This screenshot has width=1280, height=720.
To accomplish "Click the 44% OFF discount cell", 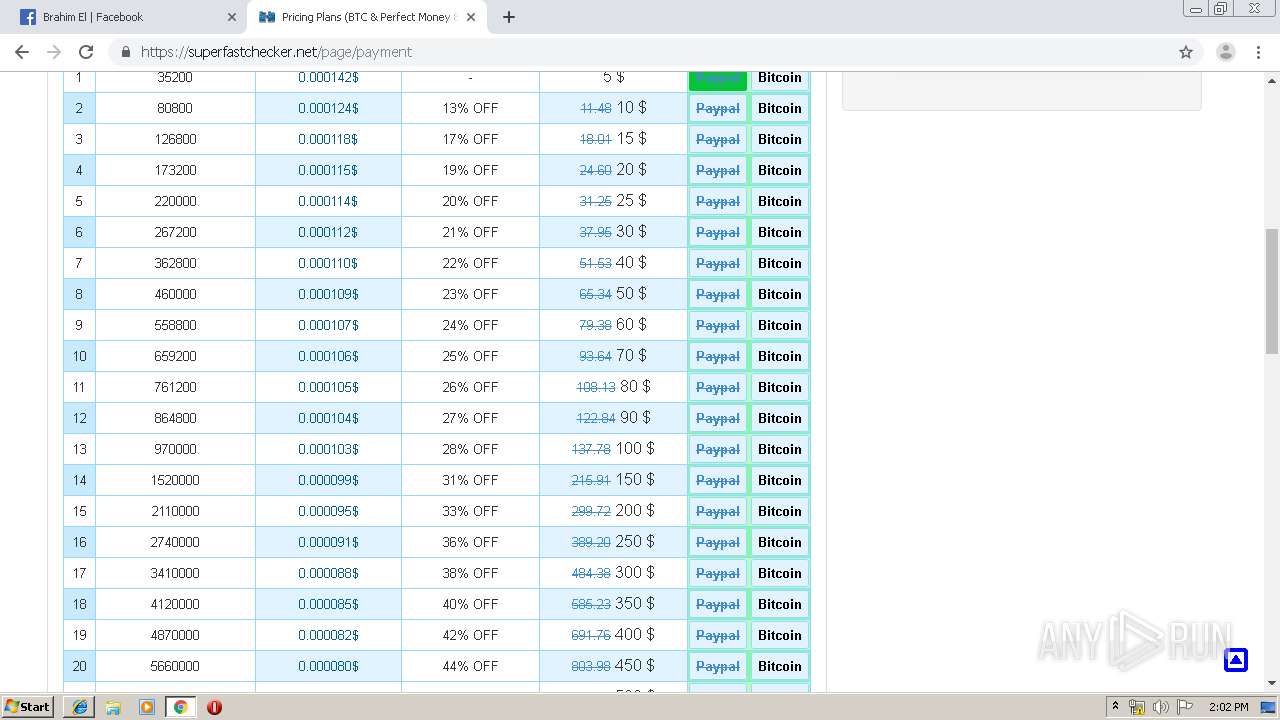I will (x=470, y=666).
